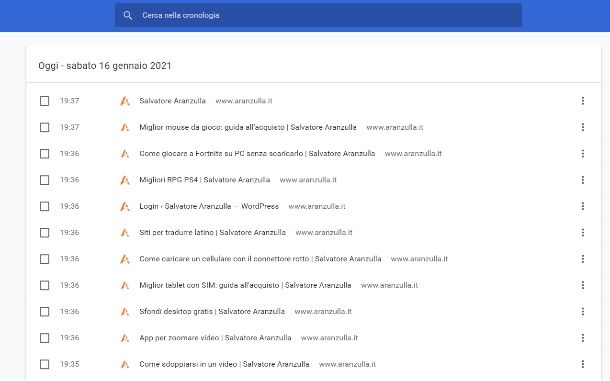The width and height of the screenshot is (610, 381).
Task: Click the 19:35 timestamp of 'Come sdoppiarsi' row
Action: [70, 364]
